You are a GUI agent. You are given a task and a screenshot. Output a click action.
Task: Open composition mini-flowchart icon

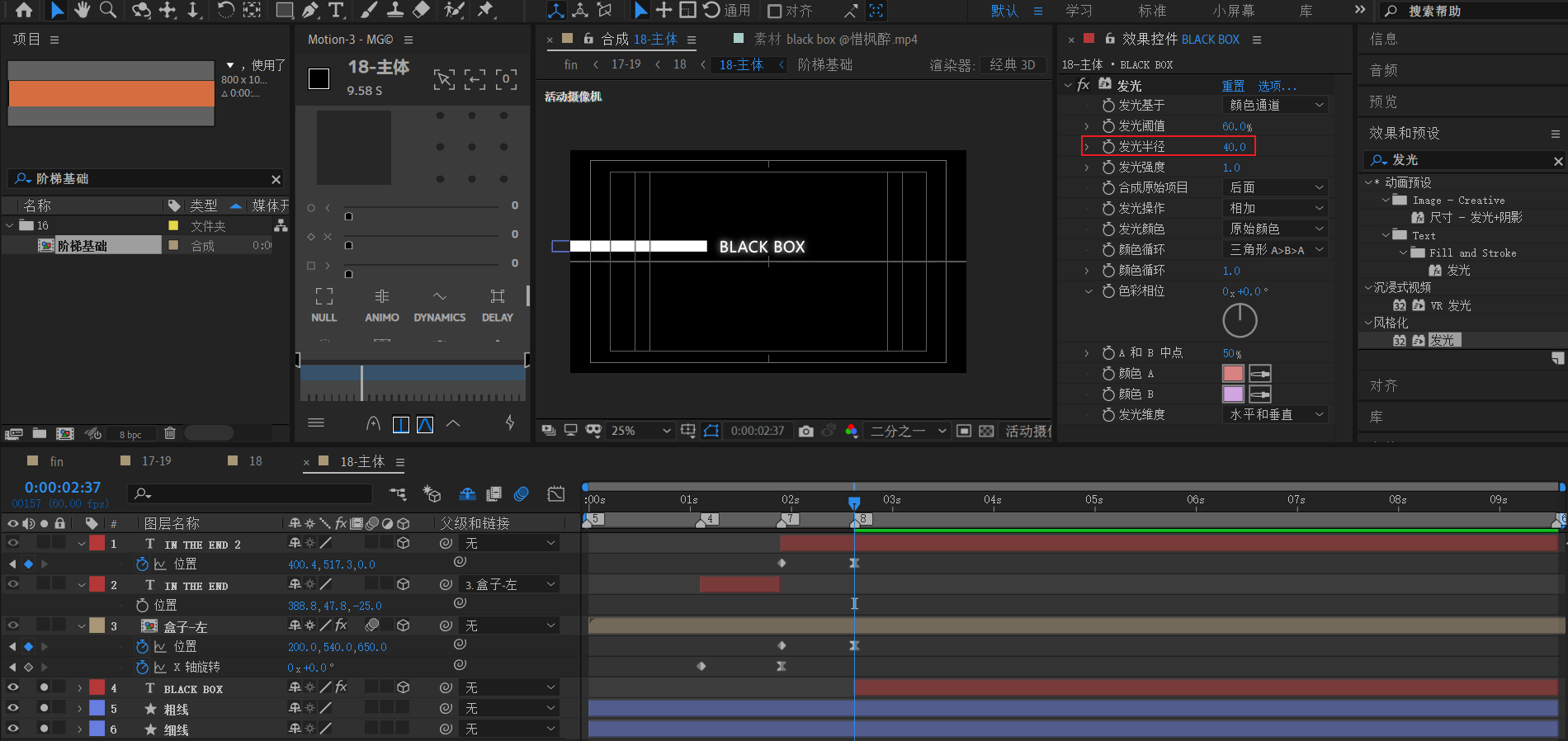coord(397,494)
